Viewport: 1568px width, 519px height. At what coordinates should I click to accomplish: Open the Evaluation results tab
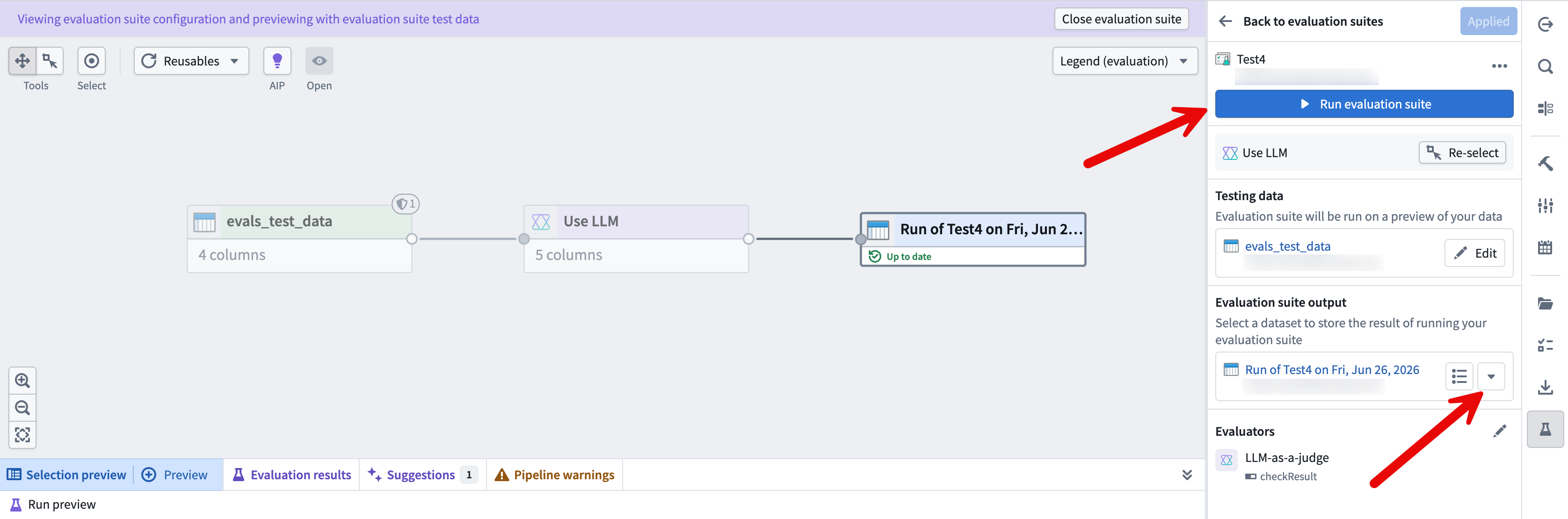tap(291, 475)
